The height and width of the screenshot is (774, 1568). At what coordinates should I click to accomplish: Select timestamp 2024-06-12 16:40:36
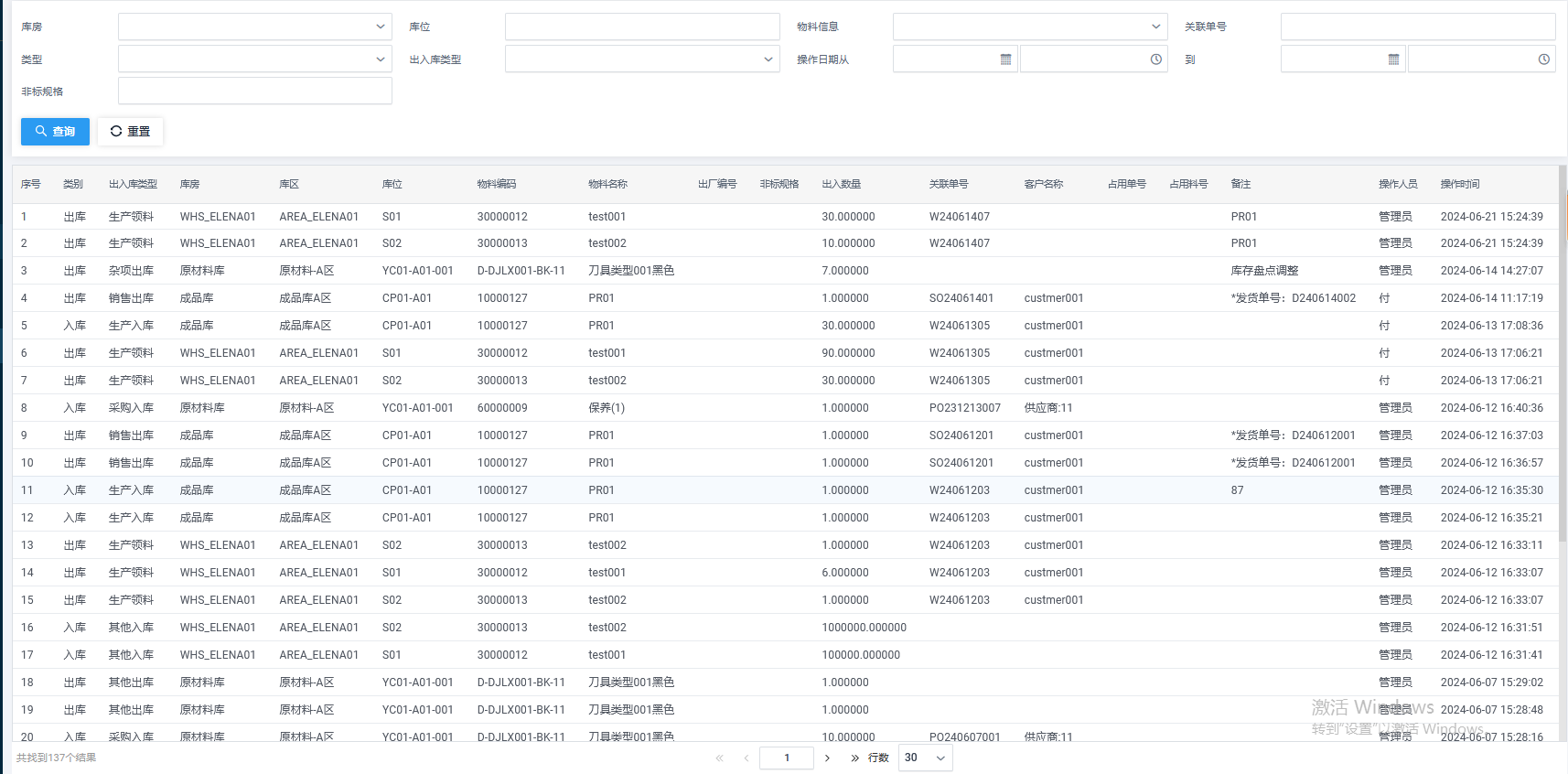click(1492, 408)
